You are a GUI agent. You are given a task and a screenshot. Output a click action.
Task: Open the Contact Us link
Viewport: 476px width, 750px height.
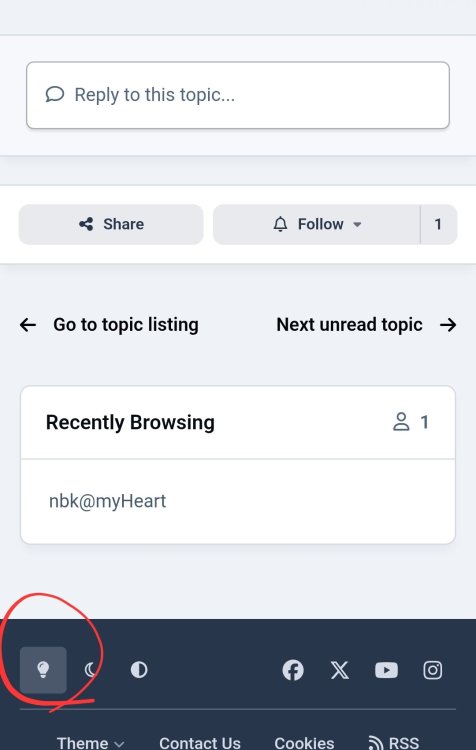tap(200, 743)
